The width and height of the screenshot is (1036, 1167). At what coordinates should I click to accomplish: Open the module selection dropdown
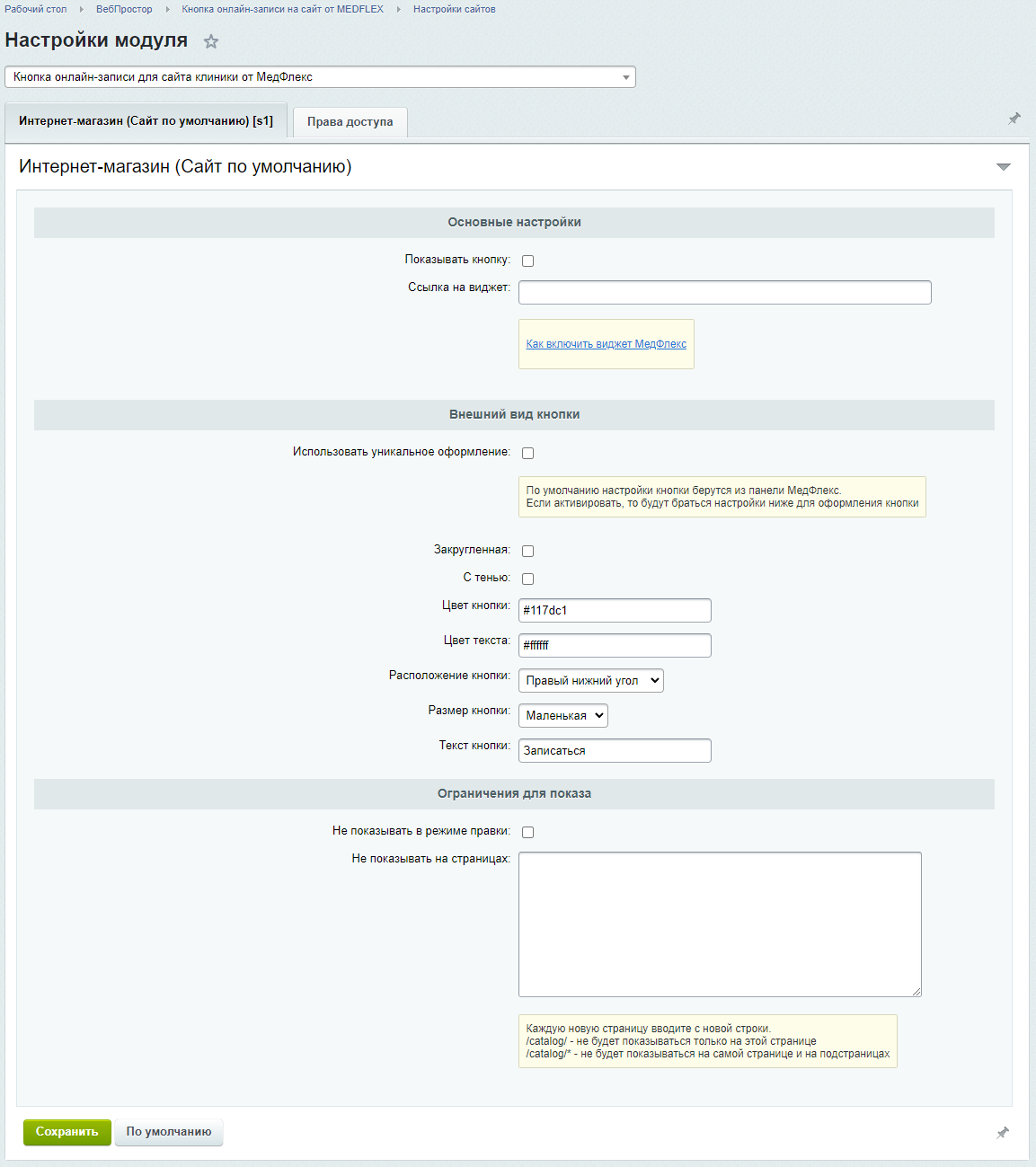click(320, 77)
